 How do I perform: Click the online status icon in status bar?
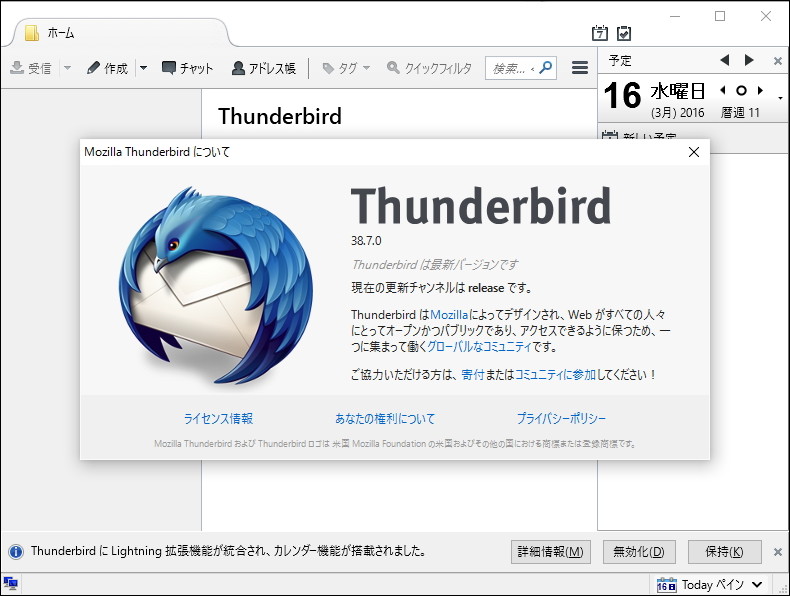[x=11, y=584]
